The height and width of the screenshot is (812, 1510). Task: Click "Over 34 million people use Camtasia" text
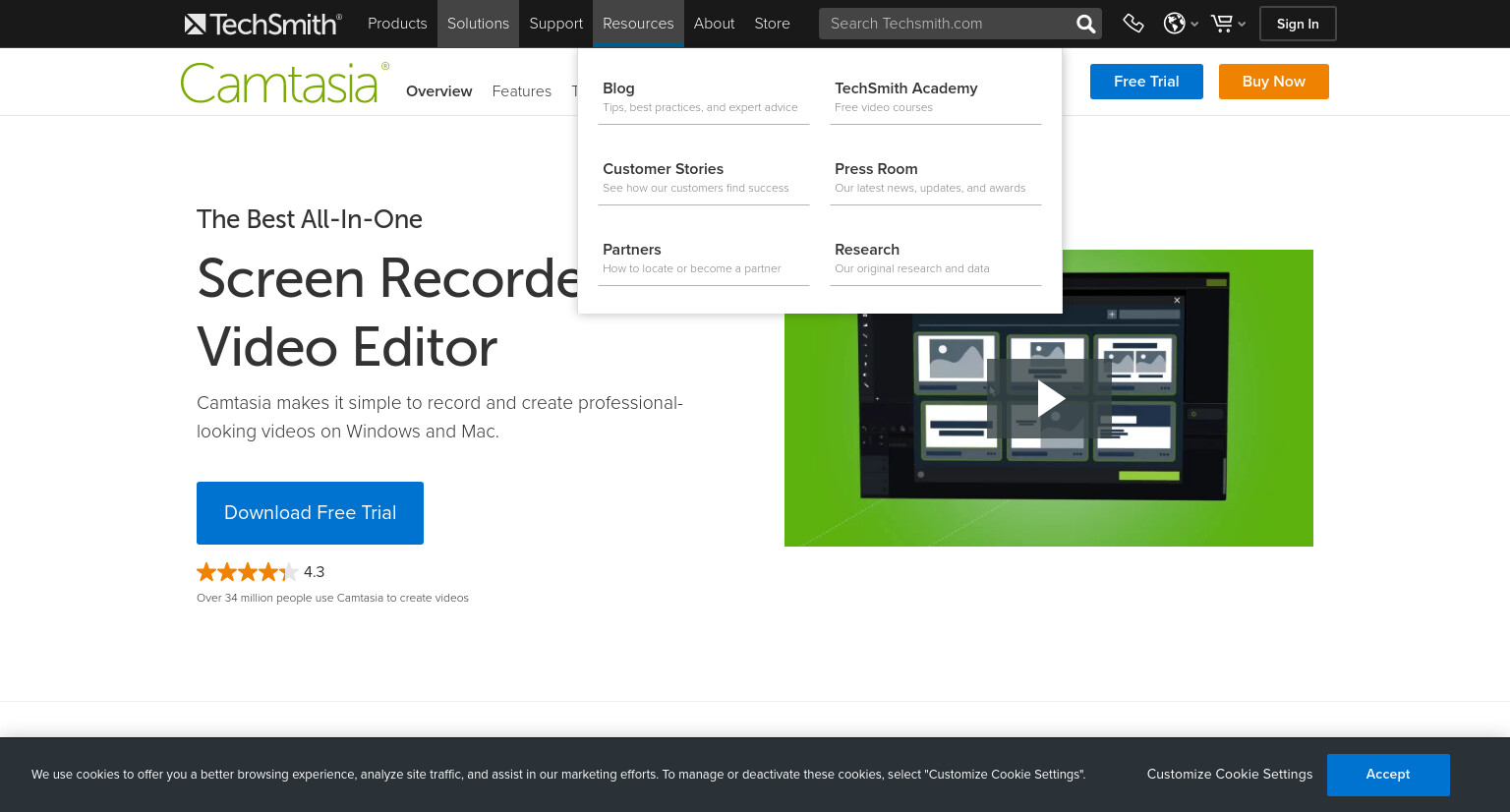332,598
